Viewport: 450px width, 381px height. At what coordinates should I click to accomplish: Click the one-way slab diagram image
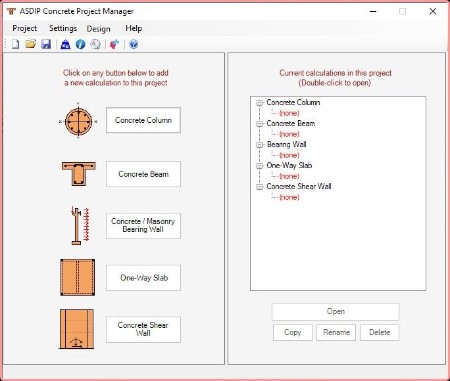pos(78,277)
